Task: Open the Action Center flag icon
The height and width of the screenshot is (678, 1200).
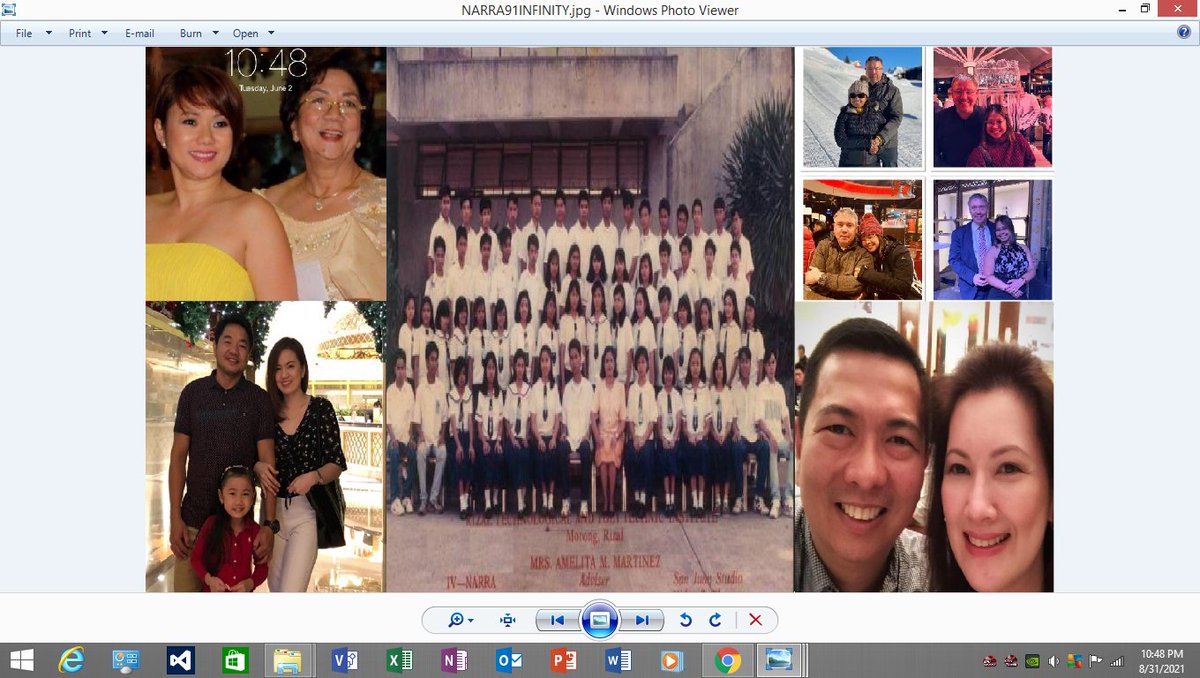Action: pyautogui.click(x=1095, y=661)
